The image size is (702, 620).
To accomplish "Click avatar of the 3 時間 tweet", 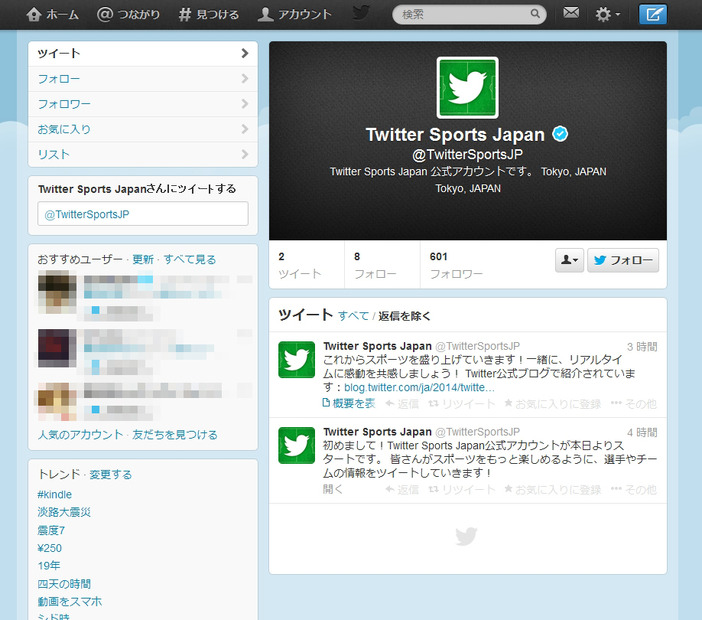I will (x=296, y=359).
